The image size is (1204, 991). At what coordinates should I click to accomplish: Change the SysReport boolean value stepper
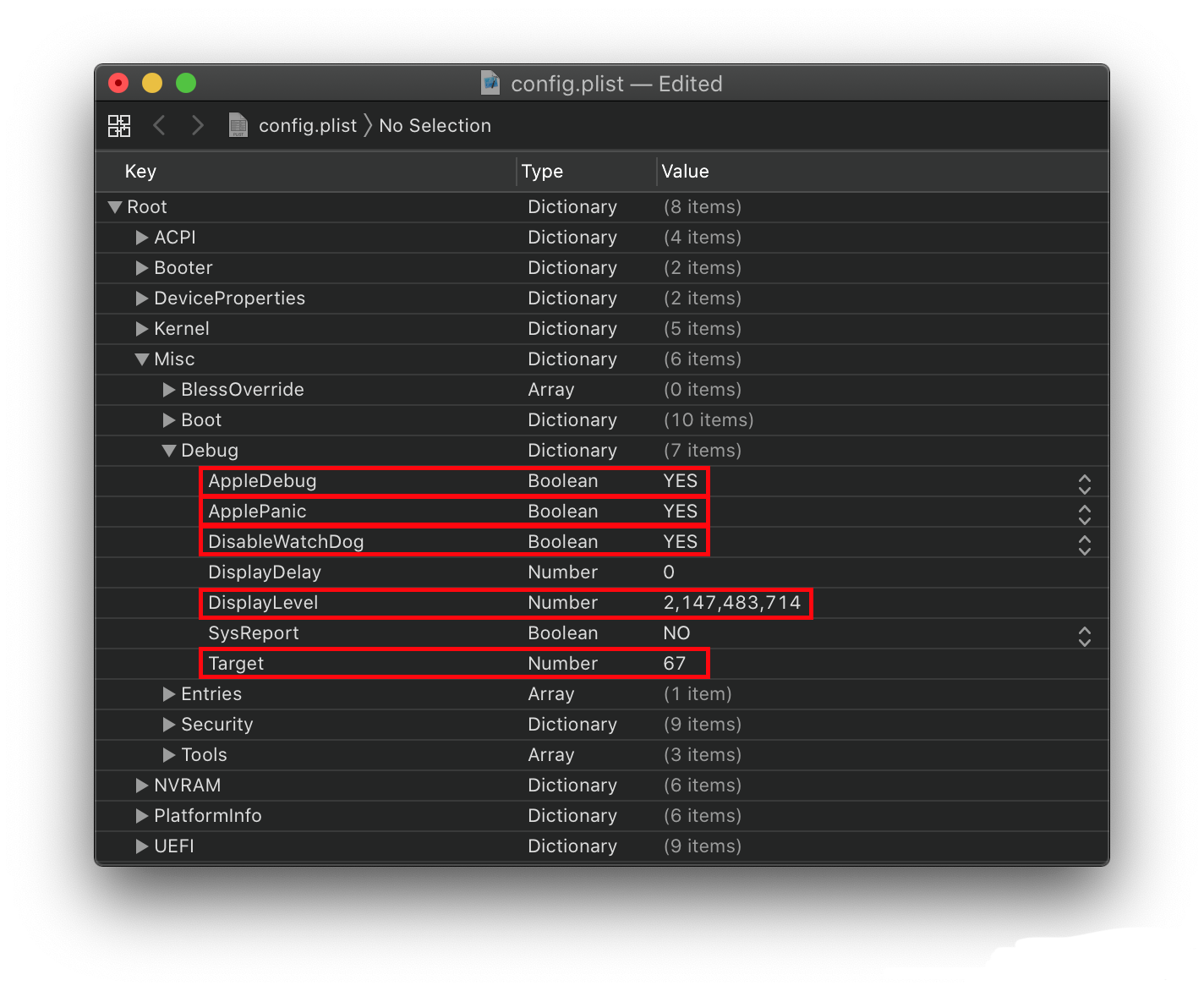click(x=1084, y=636)
